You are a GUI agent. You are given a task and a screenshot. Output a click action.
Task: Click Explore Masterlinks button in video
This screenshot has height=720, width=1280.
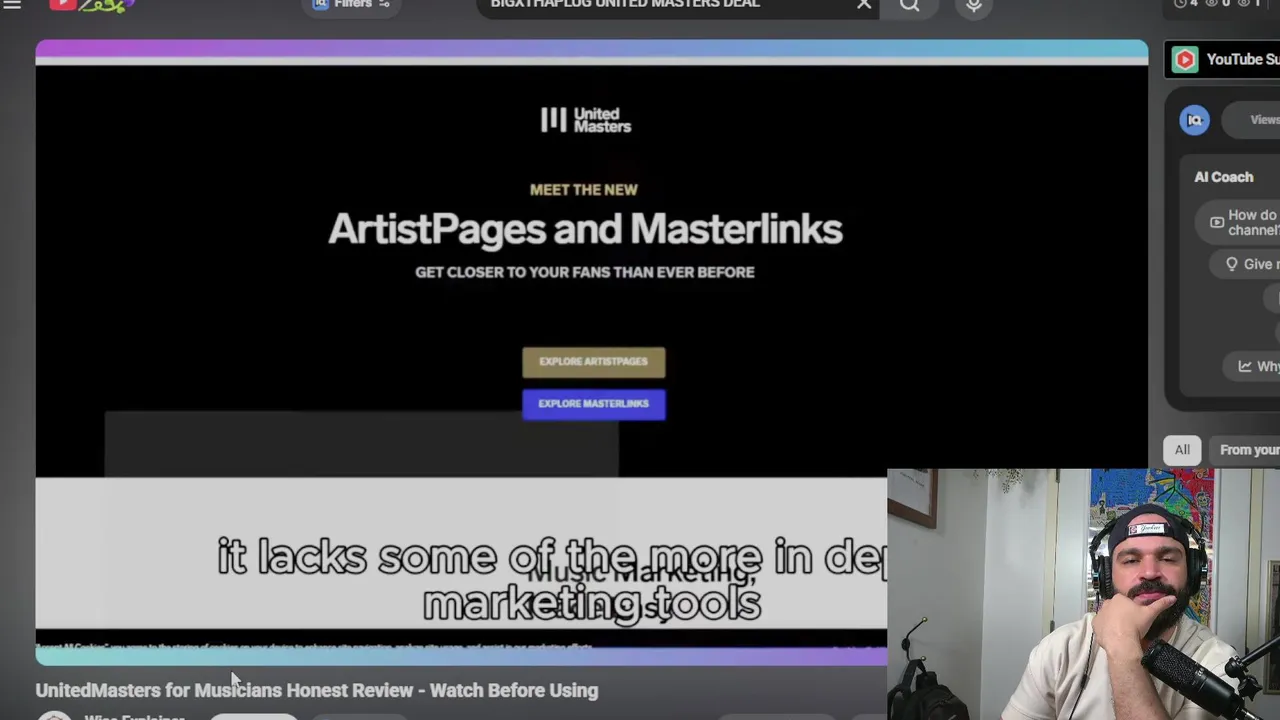coord(593,404)
